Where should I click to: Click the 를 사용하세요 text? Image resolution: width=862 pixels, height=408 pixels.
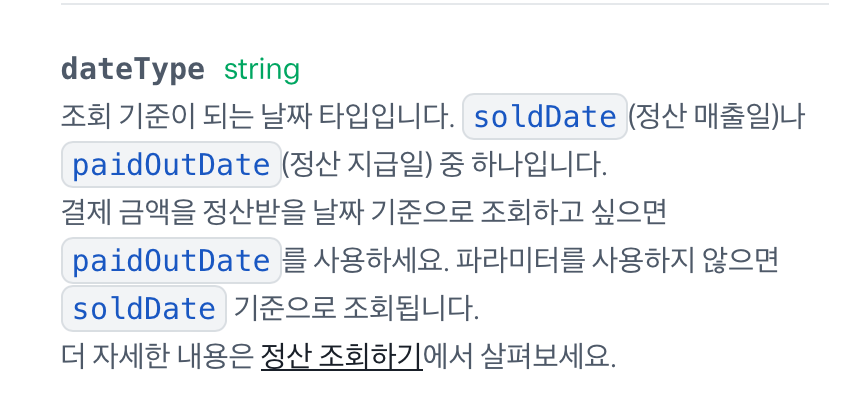[x=366, y=261]
